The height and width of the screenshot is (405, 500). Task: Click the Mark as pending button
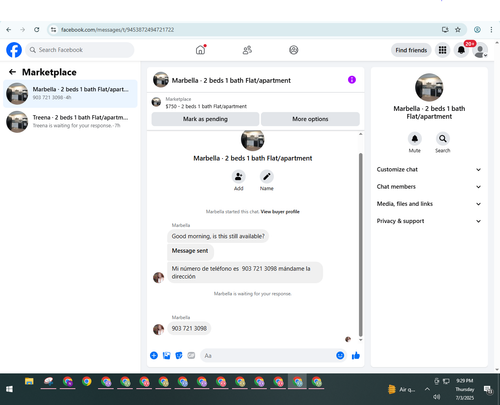205,119
